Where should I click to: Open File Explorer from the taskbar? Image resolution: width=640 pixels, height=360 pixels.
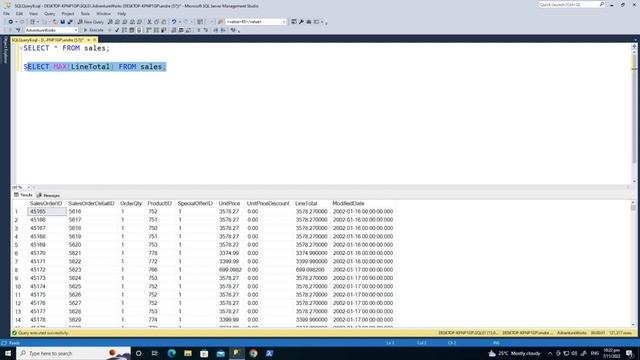click(x=188, y=353)
